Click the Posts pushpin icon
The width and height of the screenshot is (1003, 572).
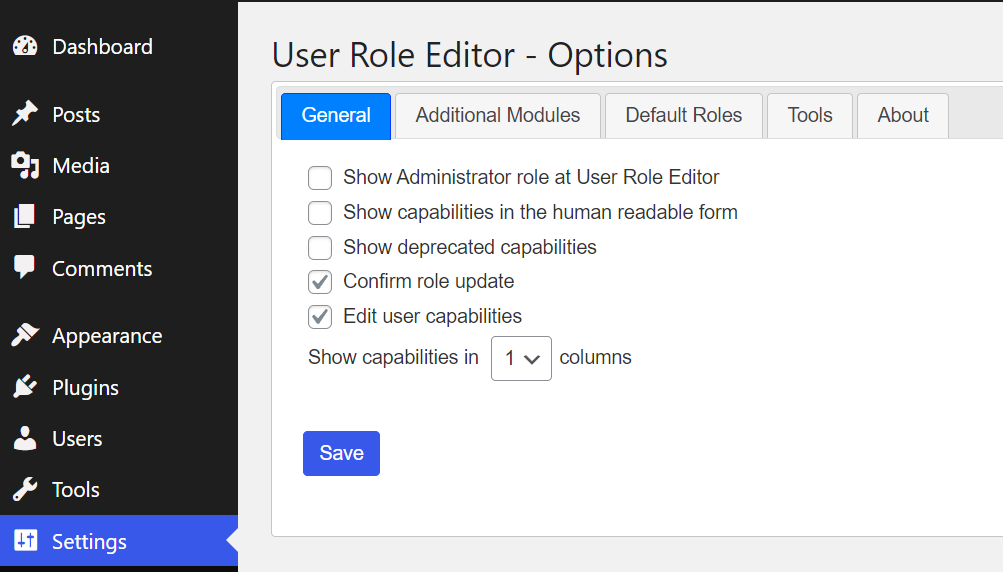click(x=25, y=114)
